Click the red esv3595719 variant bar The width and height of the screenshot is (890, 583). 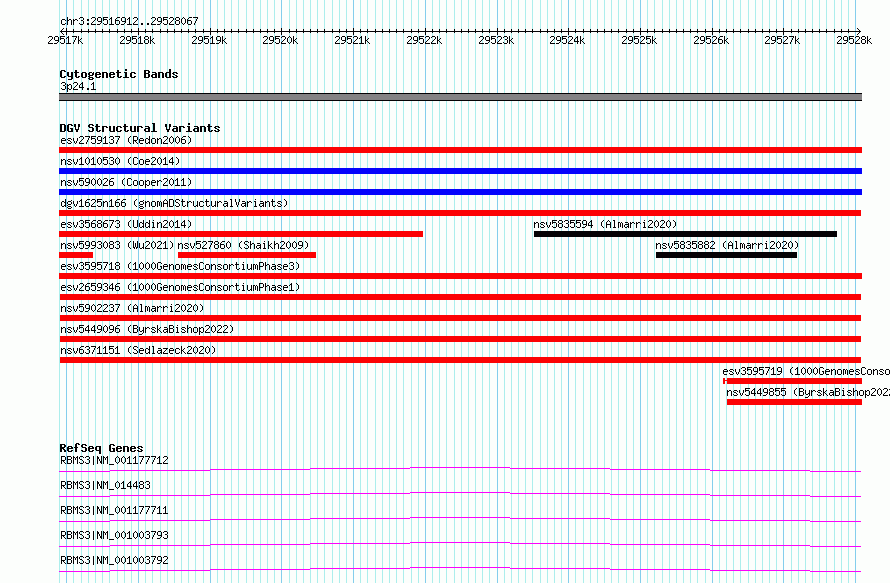point(792,381)
